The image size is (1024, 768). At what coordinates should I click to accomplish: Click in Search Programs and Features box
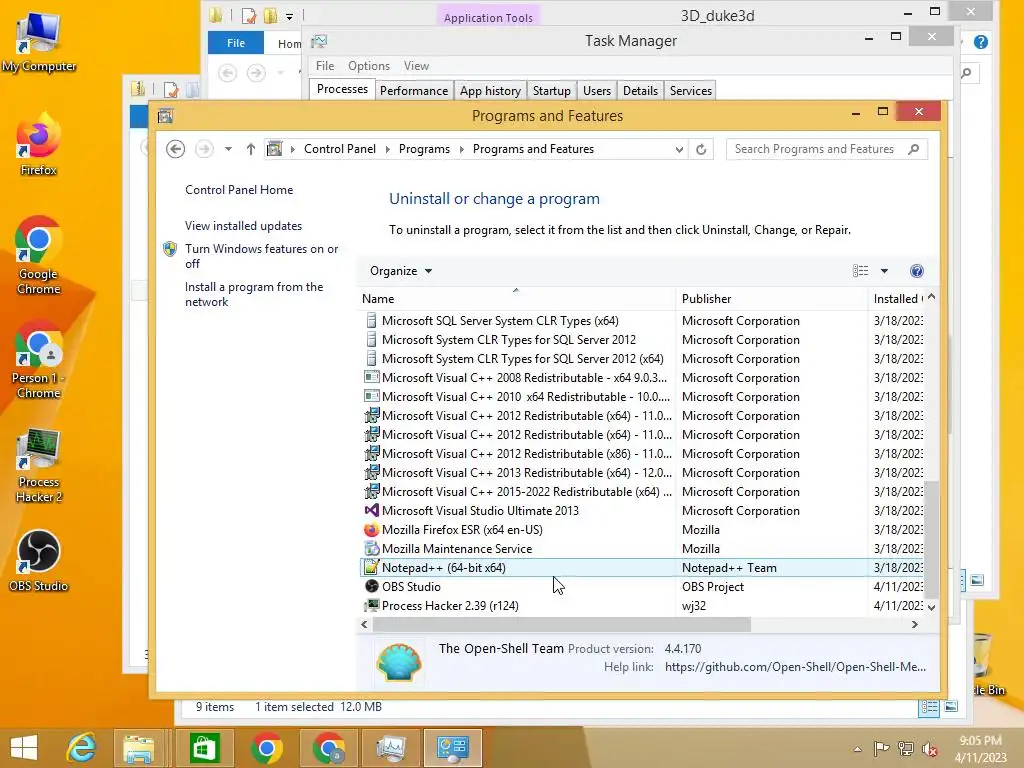pos(815,149)
